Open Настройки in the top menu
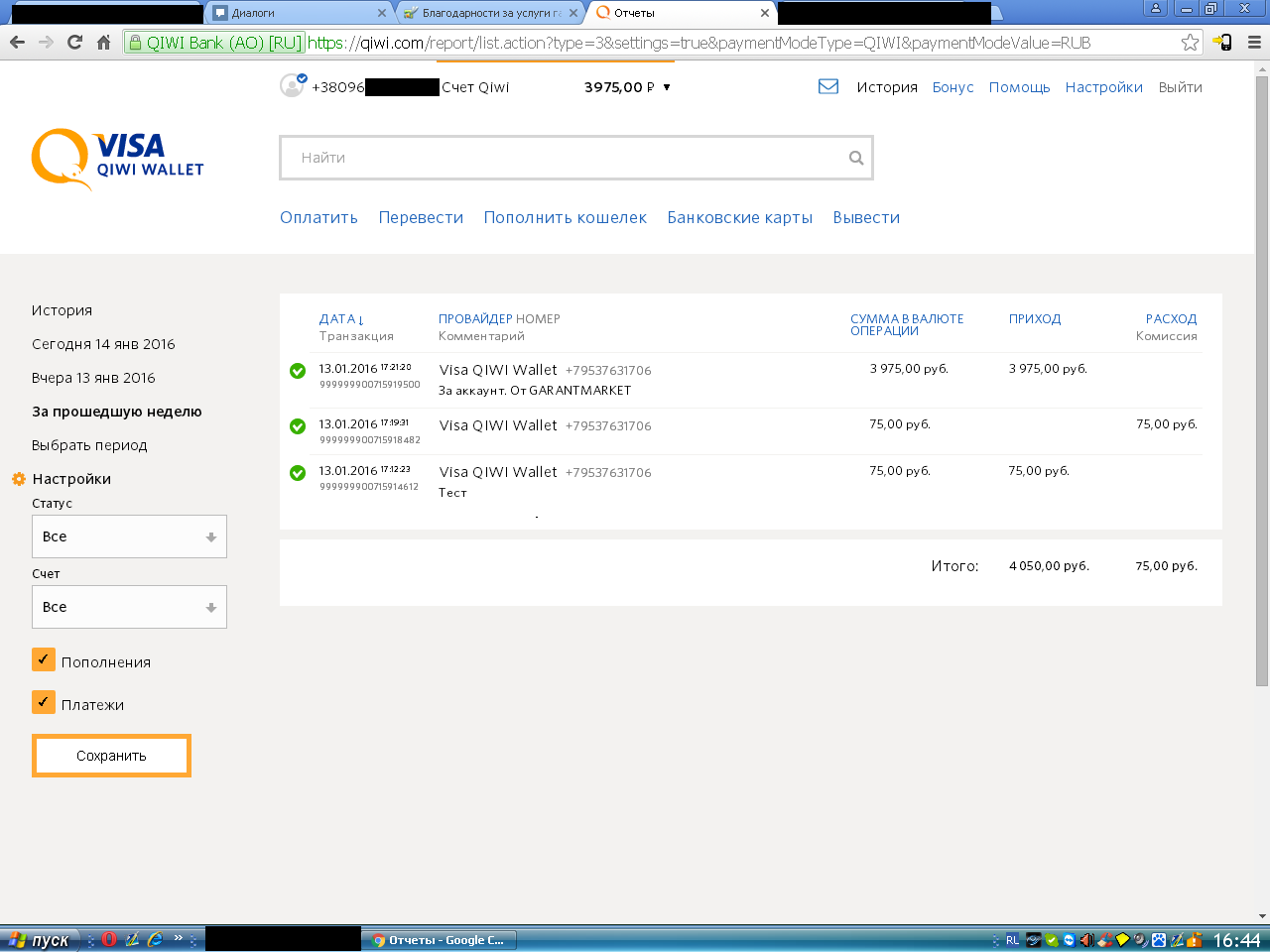The image size is (1270, 952). pyautogui.click(x=1103, y=87)
